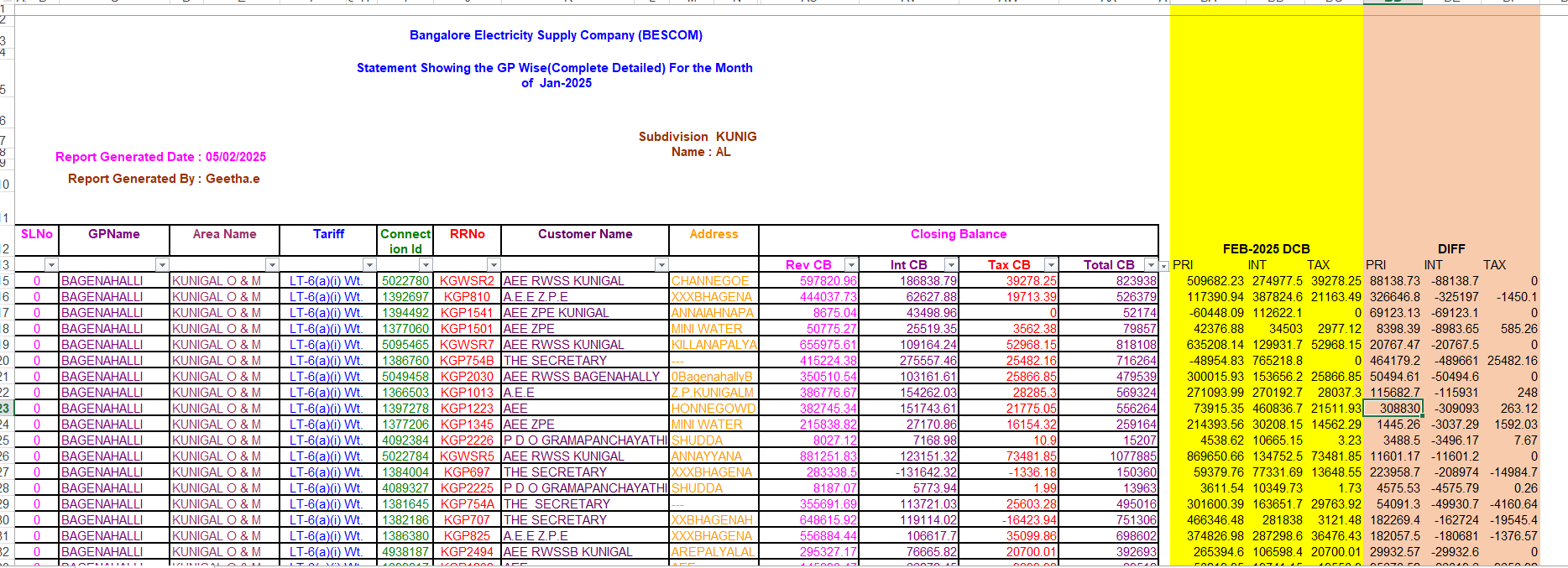Select the DIFF header cell
This screenshot has height=568, width=1568.
[x=1451, y=249]
